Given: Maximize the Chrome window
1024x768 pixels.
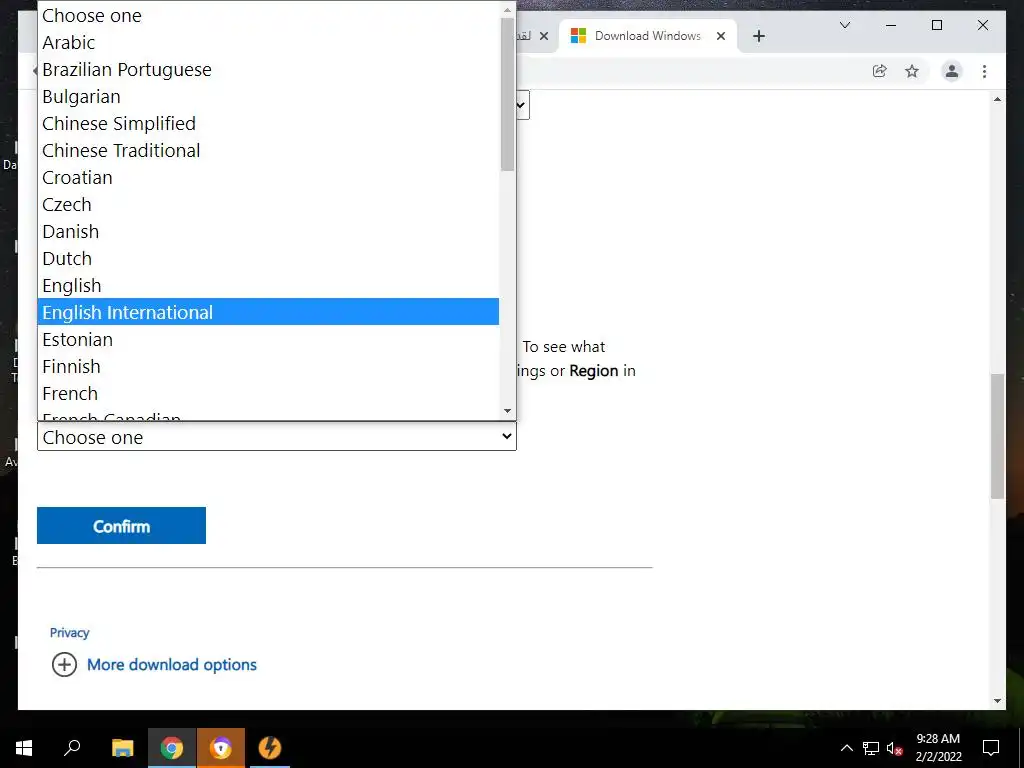Looking at the screenshot, I should pos(936,25).
